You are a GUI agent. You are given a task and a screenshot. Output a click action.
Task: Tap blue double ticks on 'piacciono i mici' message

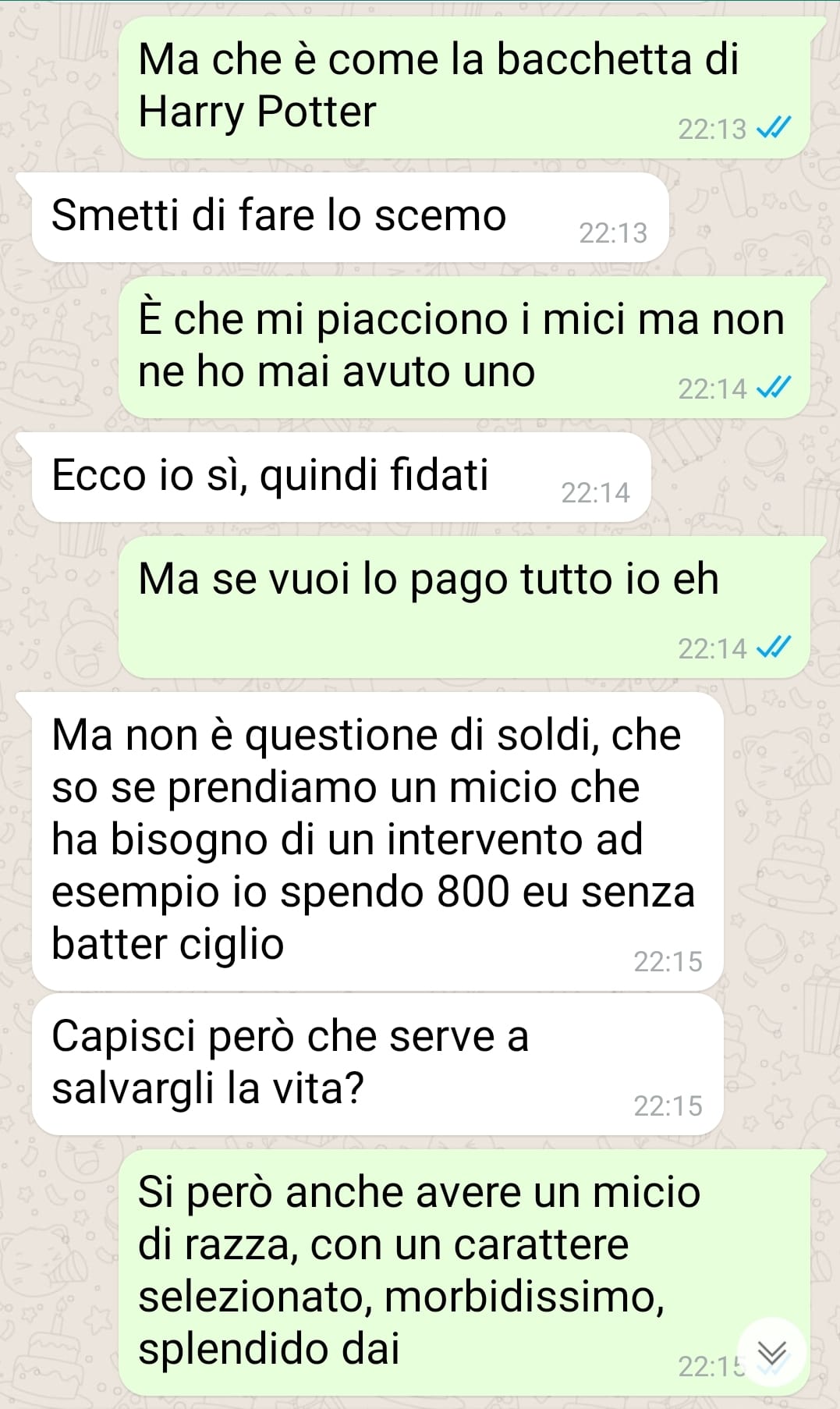tap(774, 387)
